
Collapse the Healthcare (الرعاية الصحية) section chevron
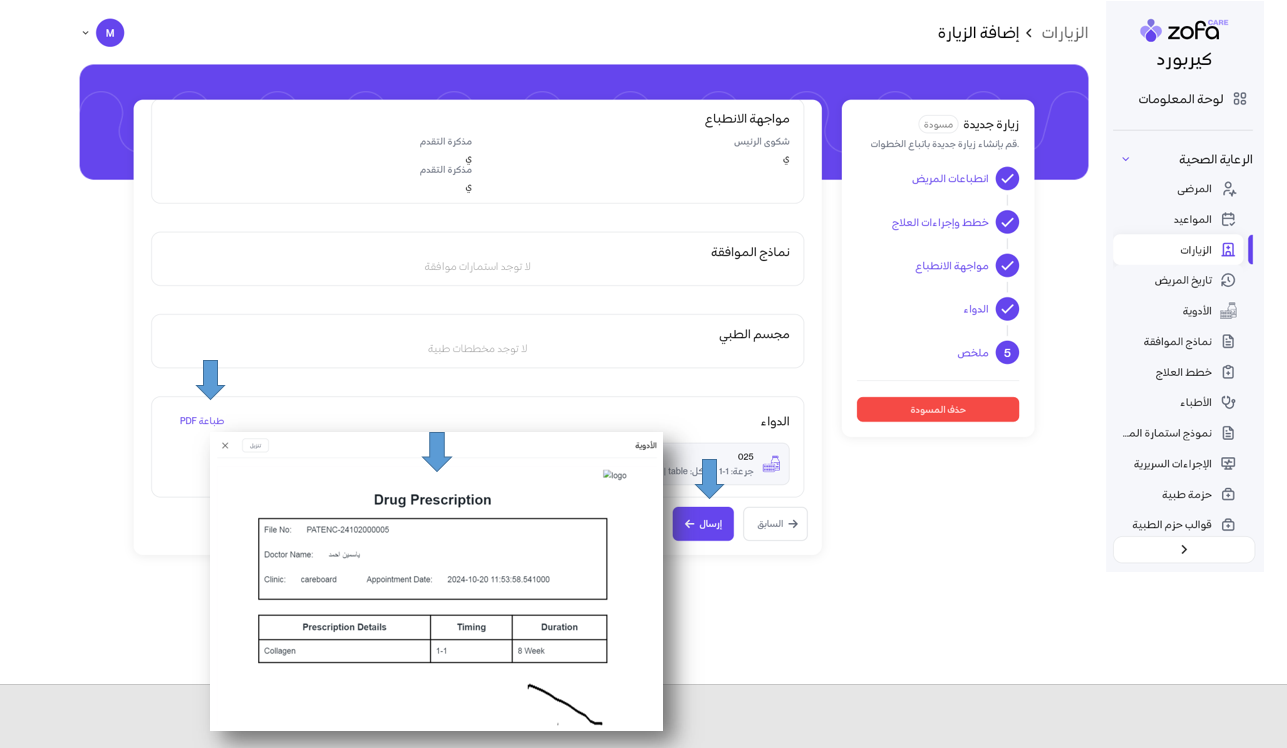(1126, 159)
